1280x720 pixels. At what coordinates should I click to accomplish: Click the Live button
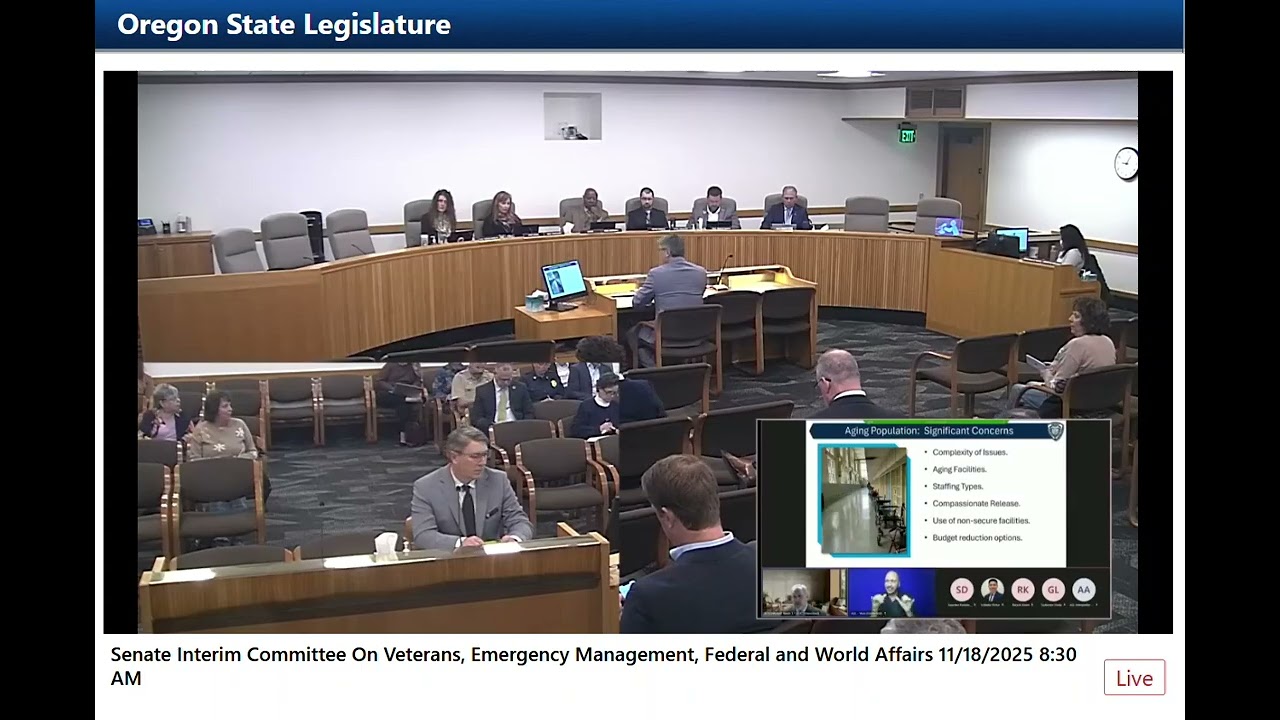pos(1134,678)
